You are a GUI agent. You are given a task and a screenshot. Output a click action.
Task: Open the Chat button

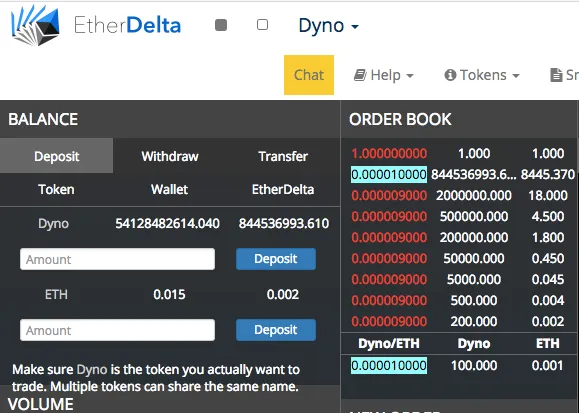pos(309,75)
